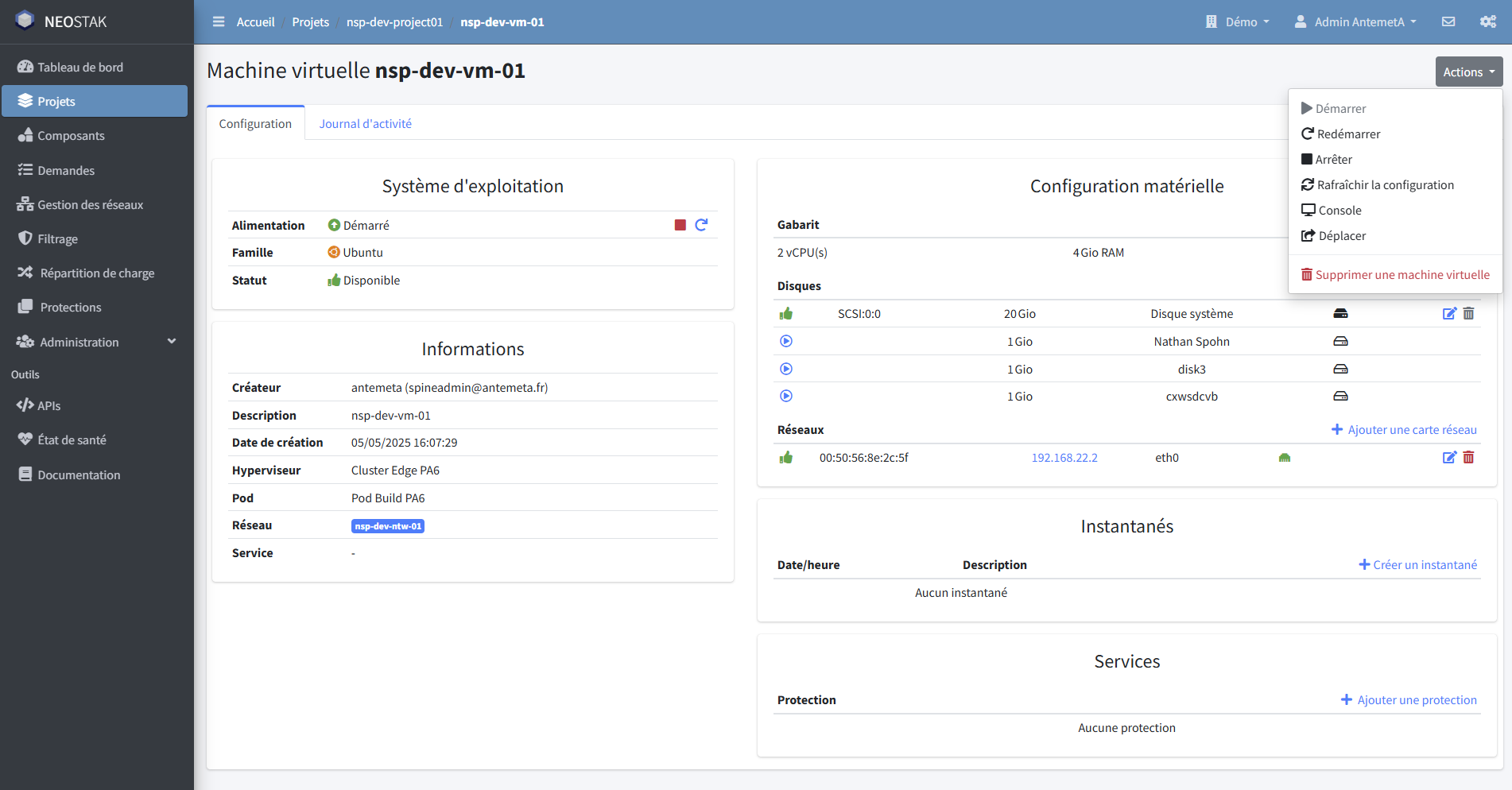Edit the SCSI:0:0 system disk
Viewport: 1512px width, 790px height.
pos(1449,313)
